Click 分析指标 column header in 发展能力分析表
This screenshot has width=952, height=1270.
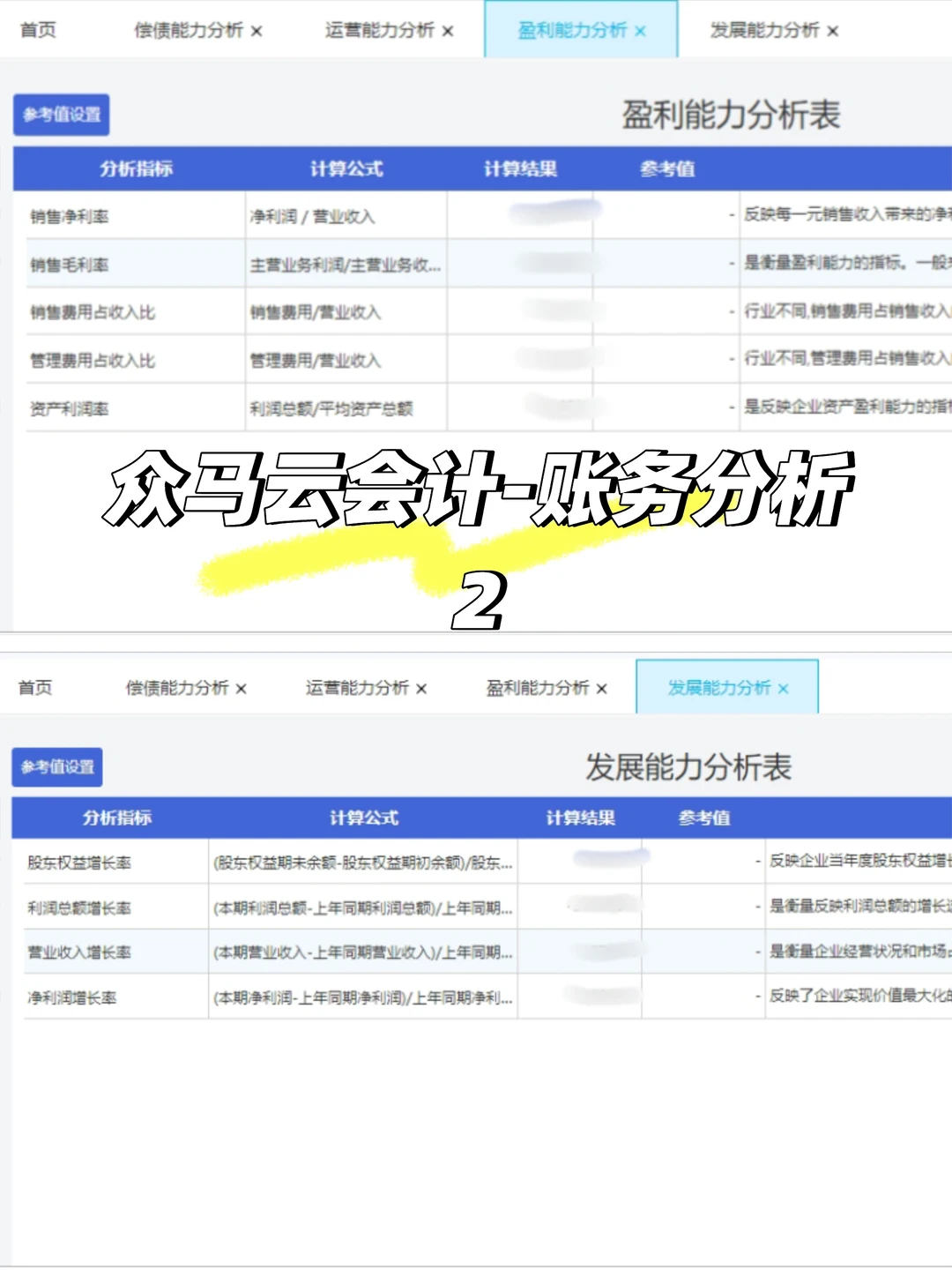click(x=117, y=818)
